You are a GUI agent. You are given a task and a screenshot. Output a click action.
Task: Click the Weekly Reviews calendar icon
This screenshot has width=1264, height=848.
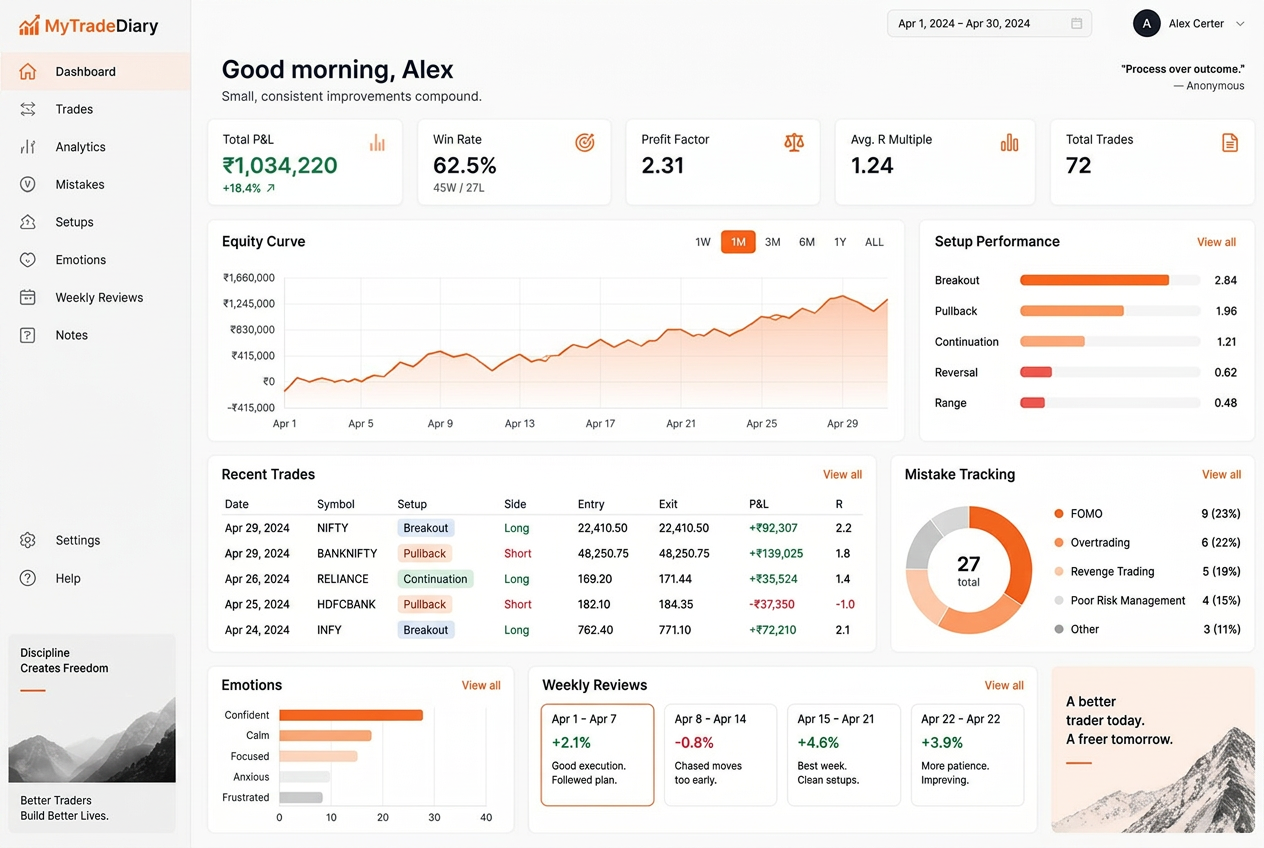[x=28, y=297]
